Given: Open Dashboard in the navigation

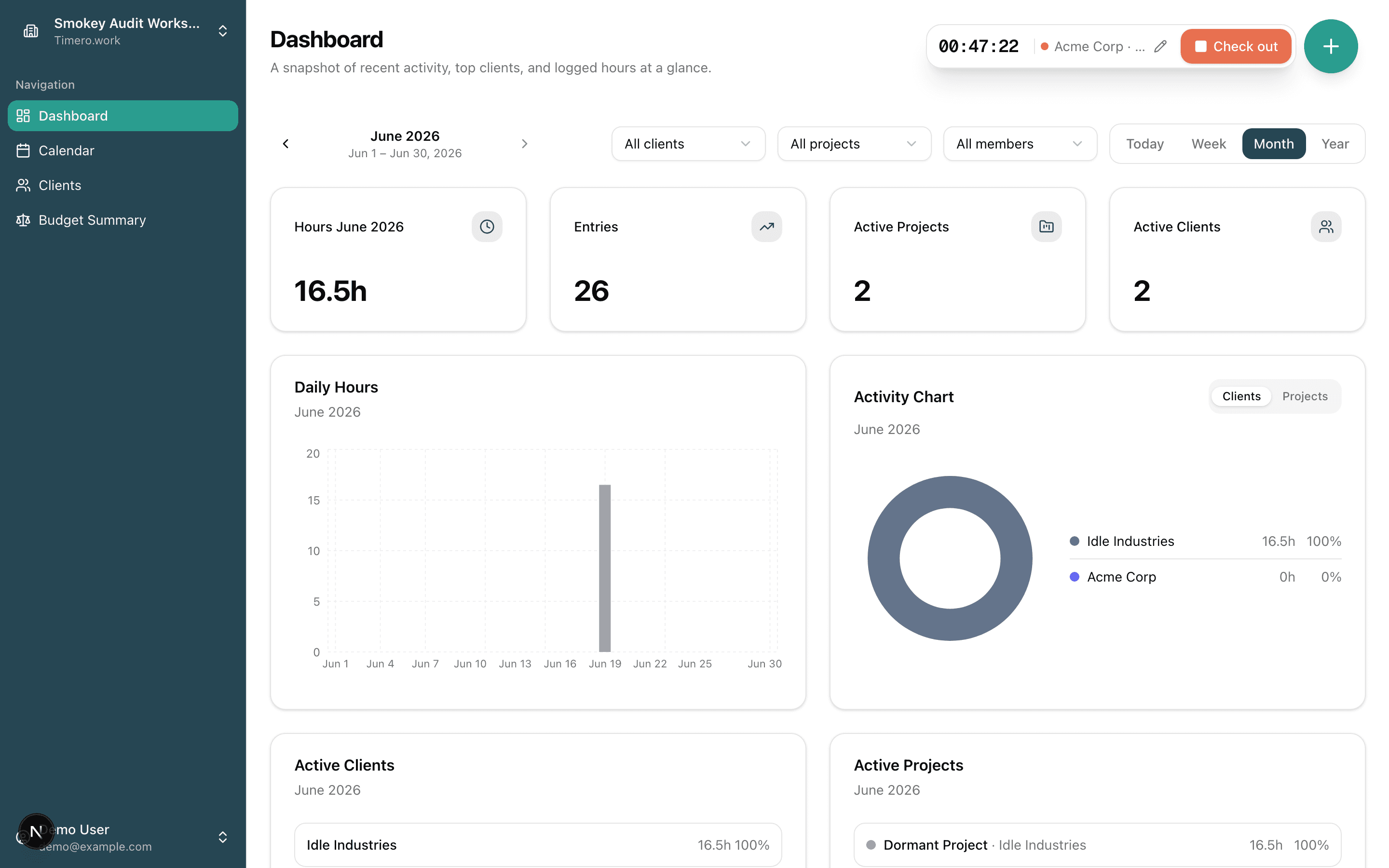Looking at the screenshot, I should pos(123,116).
